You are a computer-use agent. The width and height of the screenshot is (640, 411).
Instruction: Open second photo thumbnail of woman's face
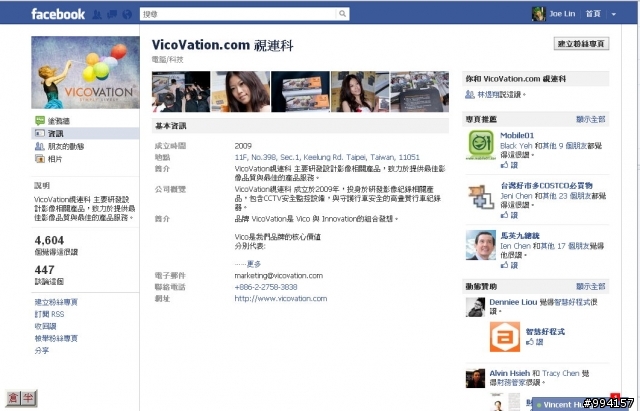click(241, 91)
